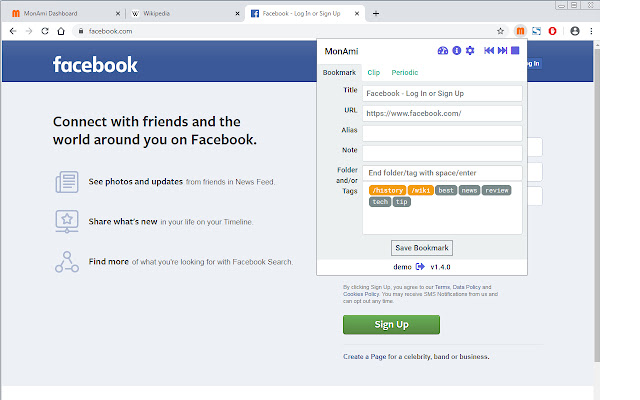Select the Bookmark tab in MonAmi
640x400 pixels.
click(x=339, y=72)
